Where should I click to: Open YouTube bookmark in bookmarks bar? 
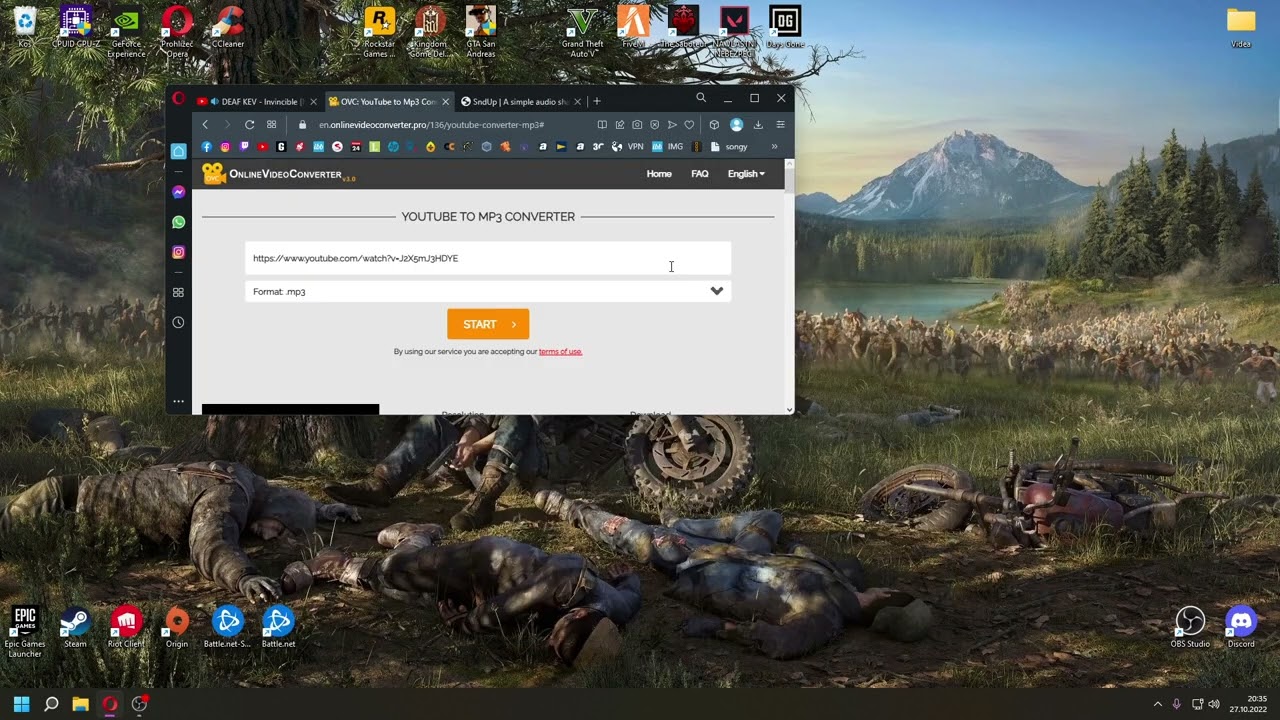pyautogui.click(x=263, y=147)
